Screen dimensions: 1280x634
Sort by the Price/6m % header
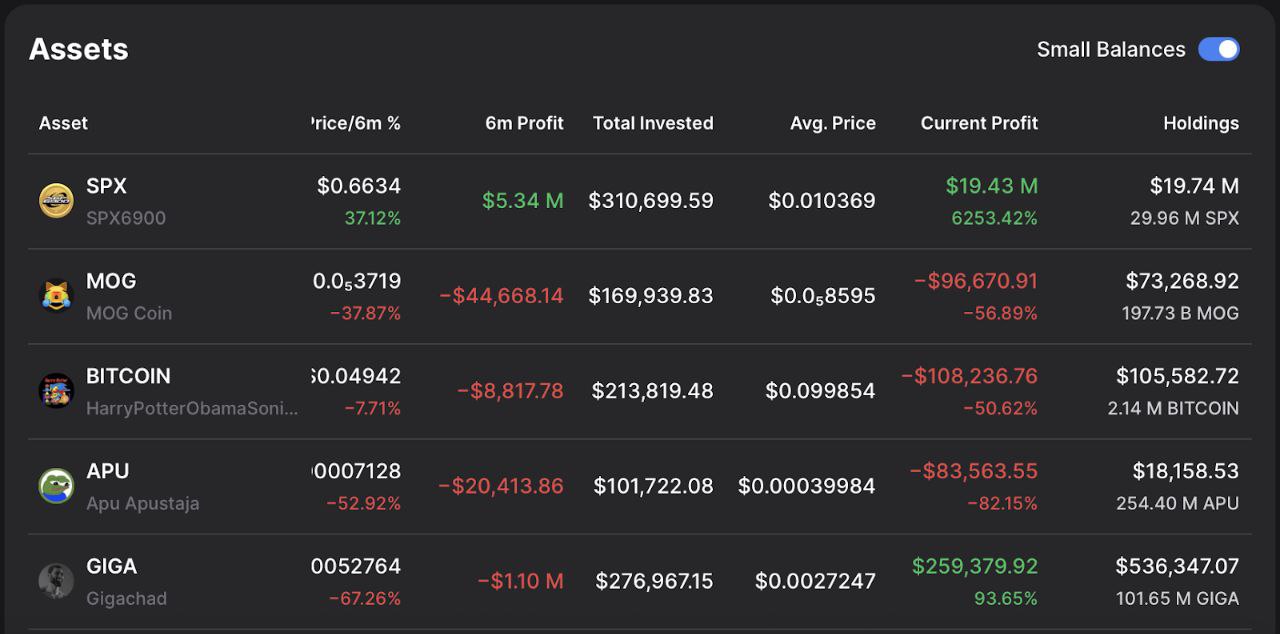(355, 123)
